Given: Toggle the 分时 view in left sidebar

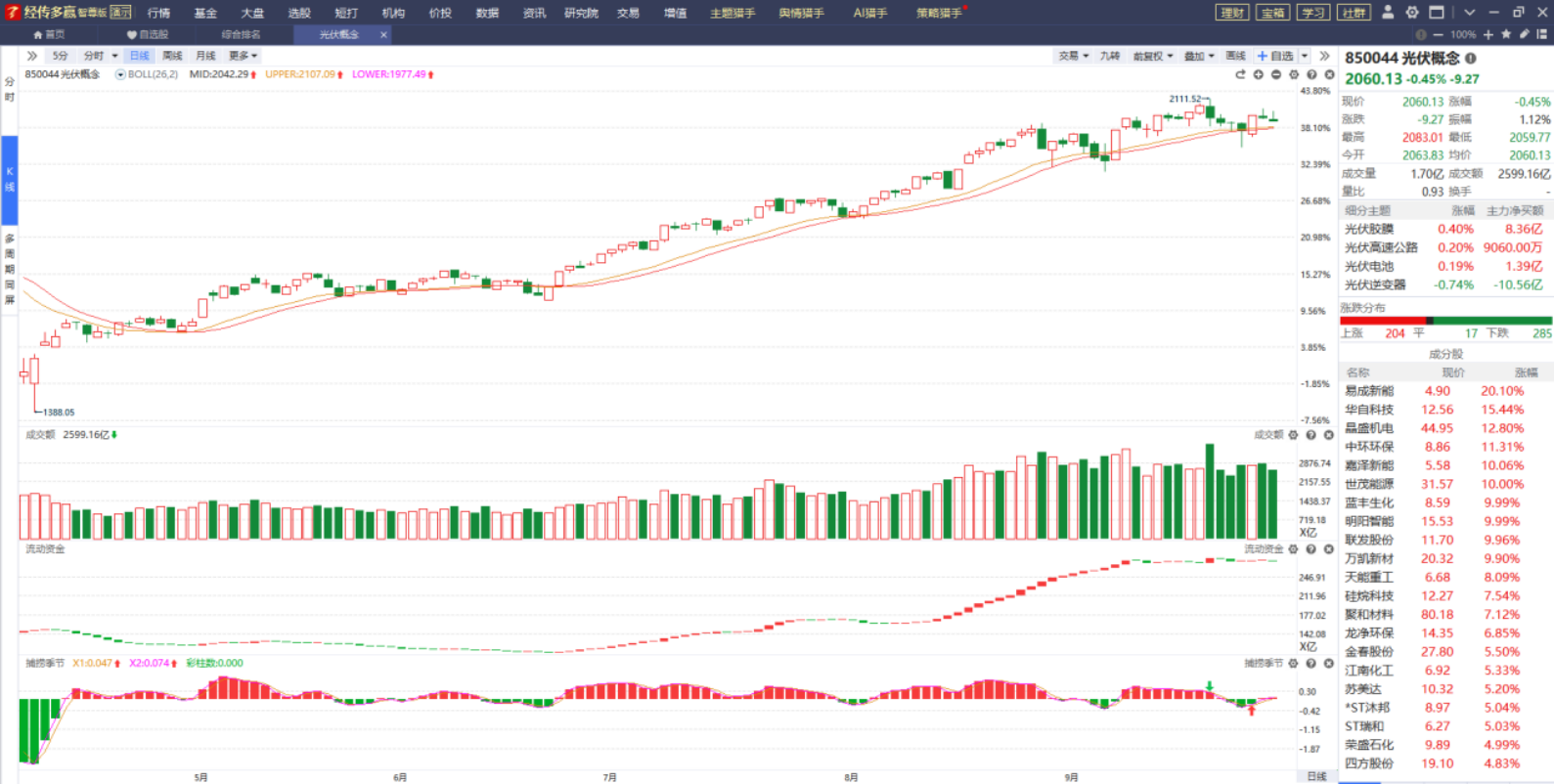Looking at the screenshot, I should point(10,90).
